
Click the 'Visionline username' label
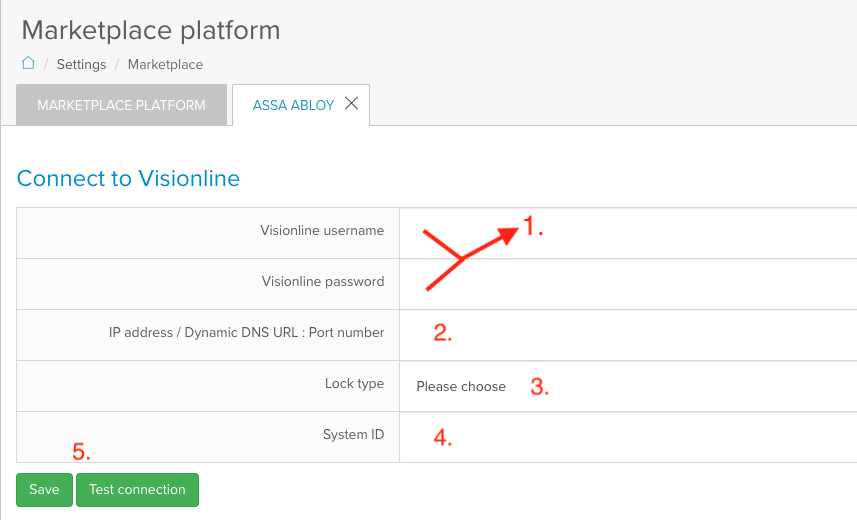point(322,231)
